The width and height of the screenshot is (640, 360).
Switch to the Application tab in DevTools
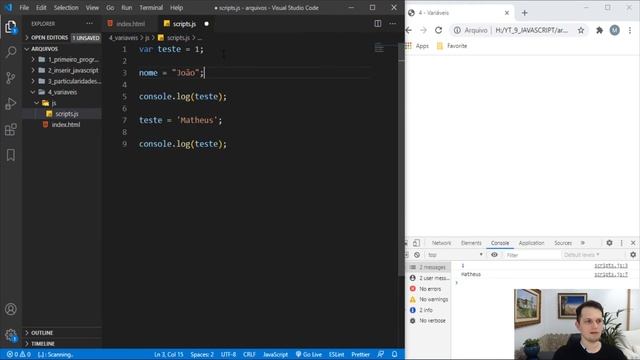coord(531,243)
